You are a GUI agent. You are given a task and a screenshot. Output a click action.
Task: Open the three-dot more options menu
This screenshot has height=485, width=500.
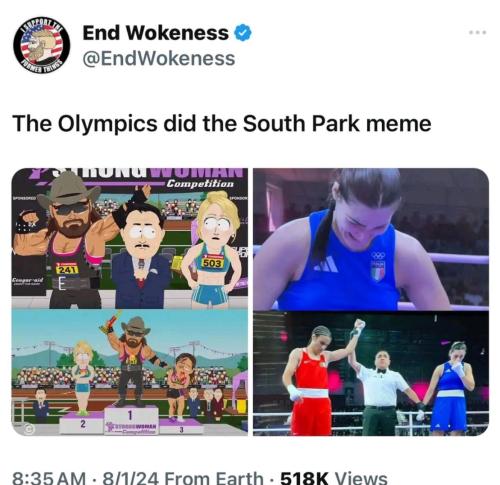pyautogui.click(x=477, y=32)
